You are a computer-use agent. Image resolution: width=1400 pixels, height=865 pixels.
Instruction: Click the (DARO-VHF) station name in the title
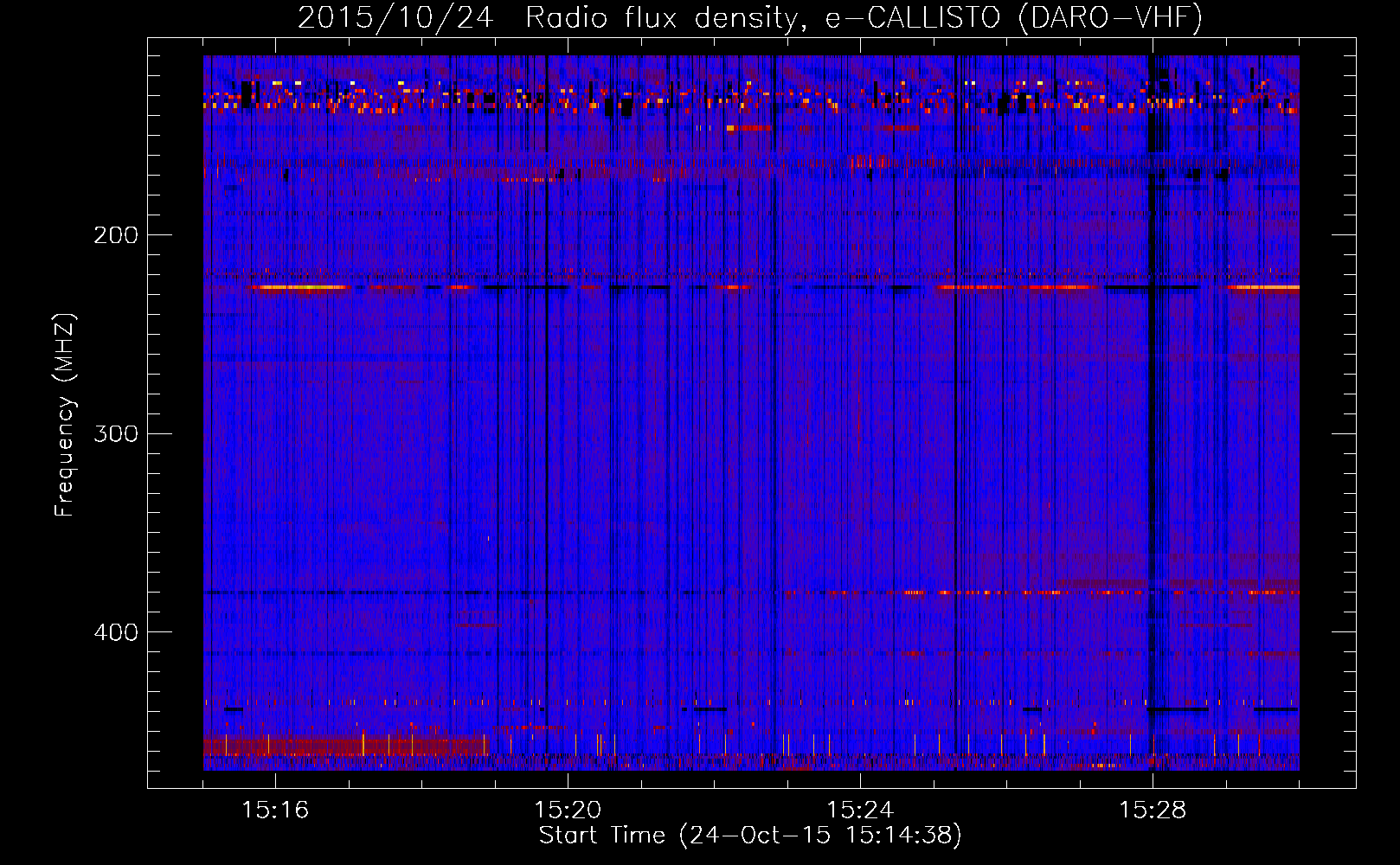(x=1110, y=17)
